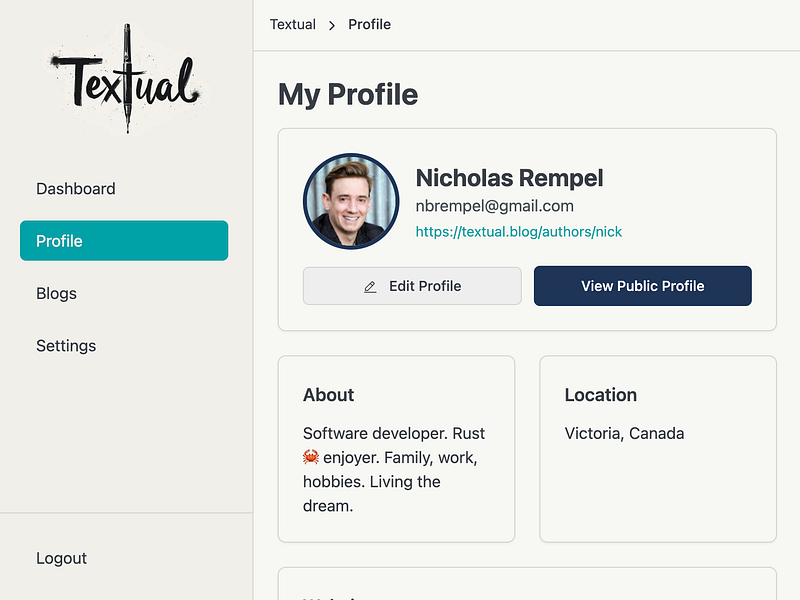Click the Victoria, Canada location text
Viewport: 800px width, 600px height.
[x=624, y=434]
